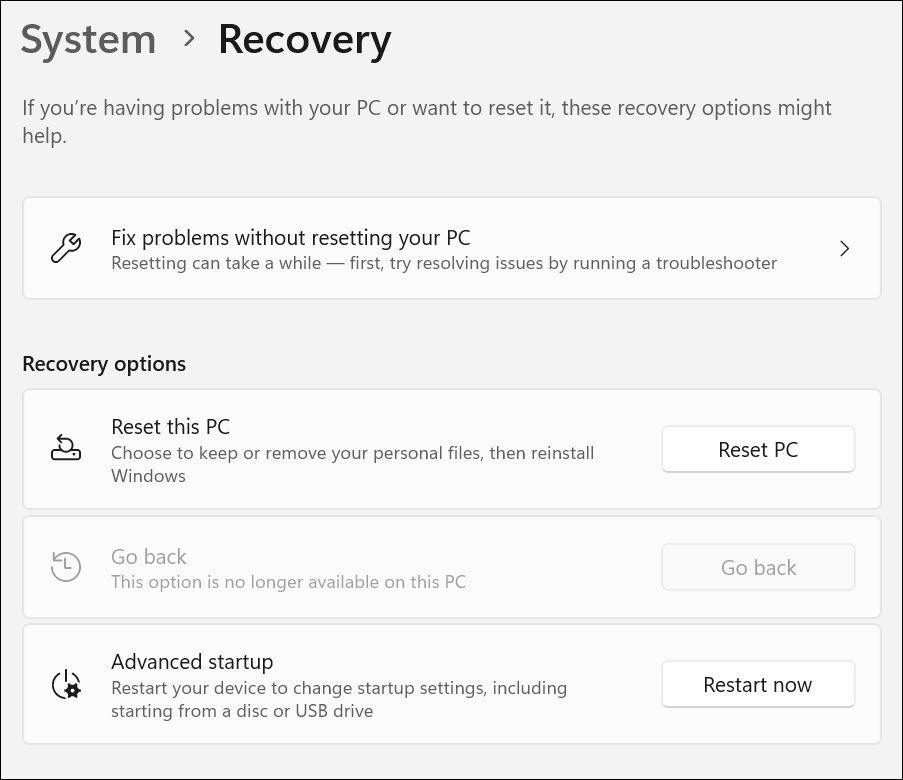Click the 'Restart your device to change' description
The width and height of the screenshot is (903, 780).
pos(339,699)
